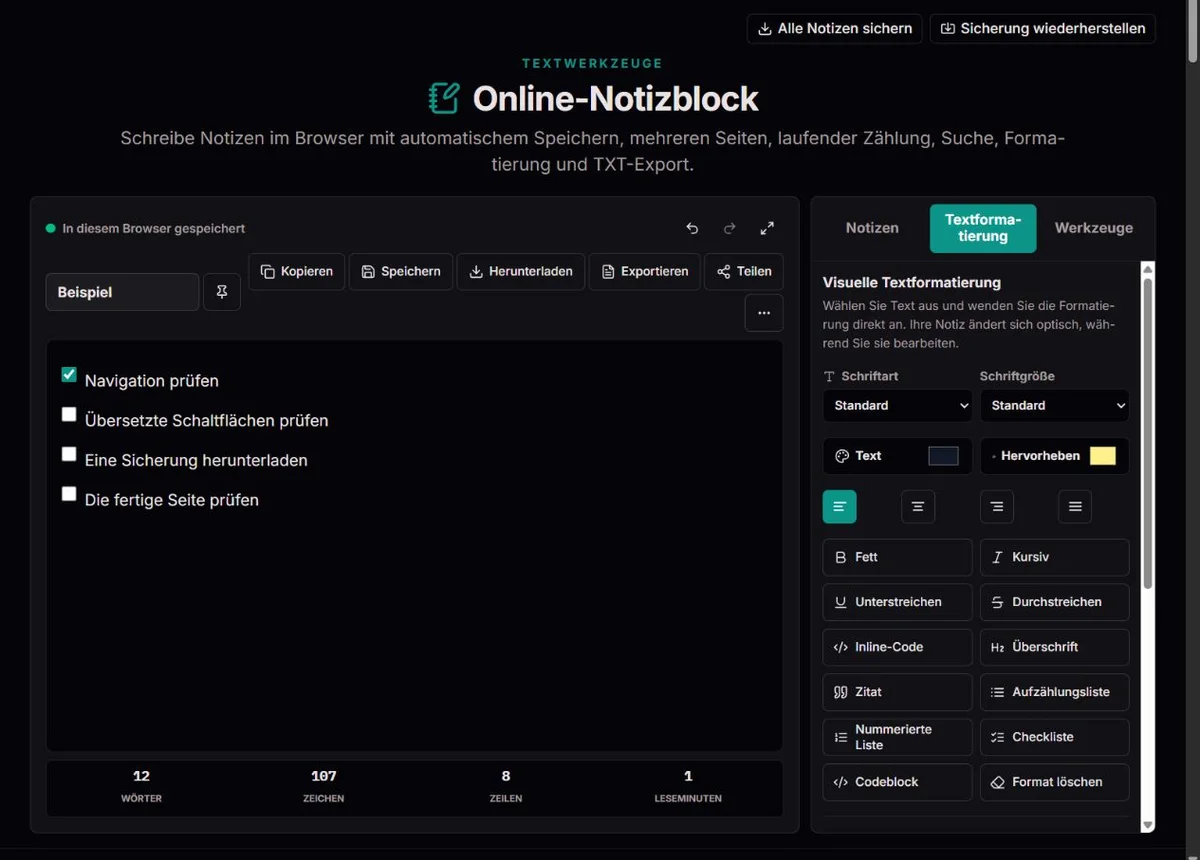Check Übersetzte Schaltflächen prüfen item
1200x860 pixels.
[69, 414]
